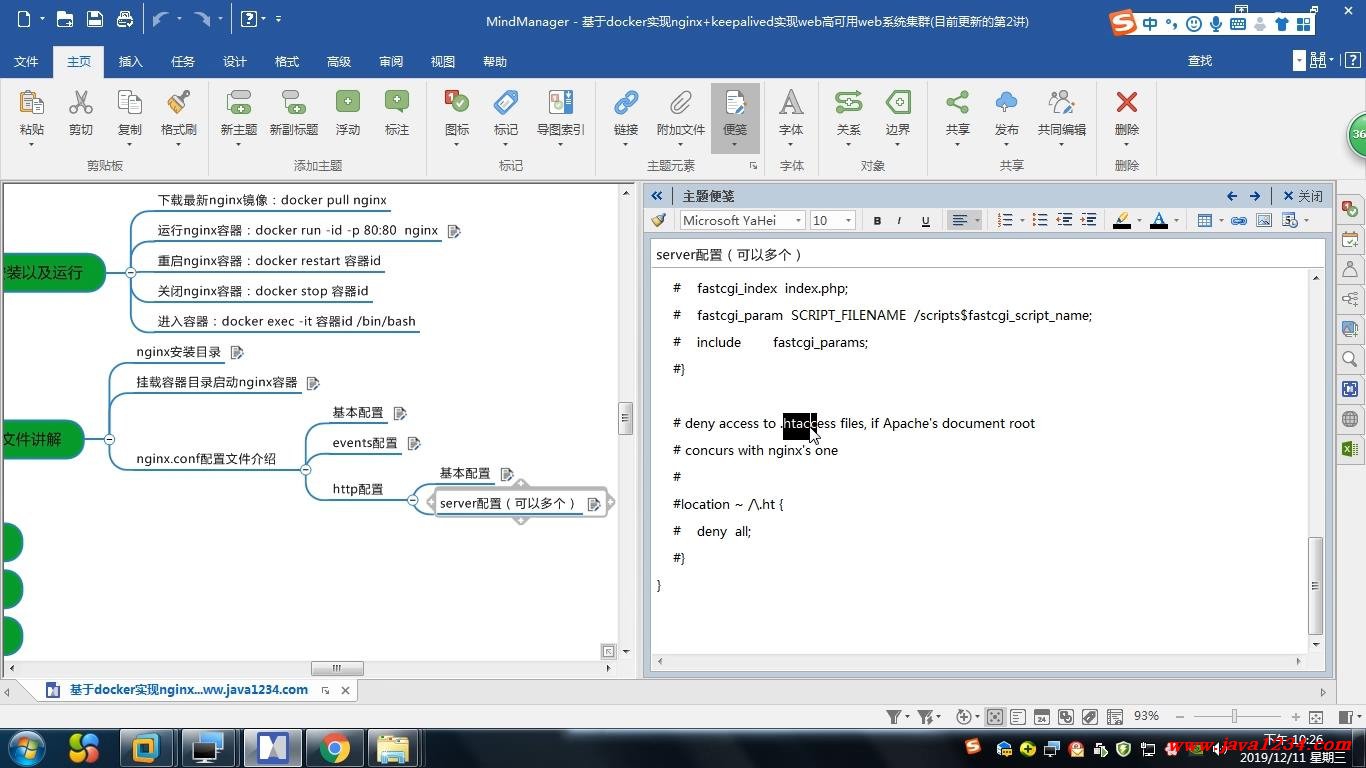Open the 设计 ribbon tab
The height and width of the screenshot is (768, 1366).
coord(235,62)
